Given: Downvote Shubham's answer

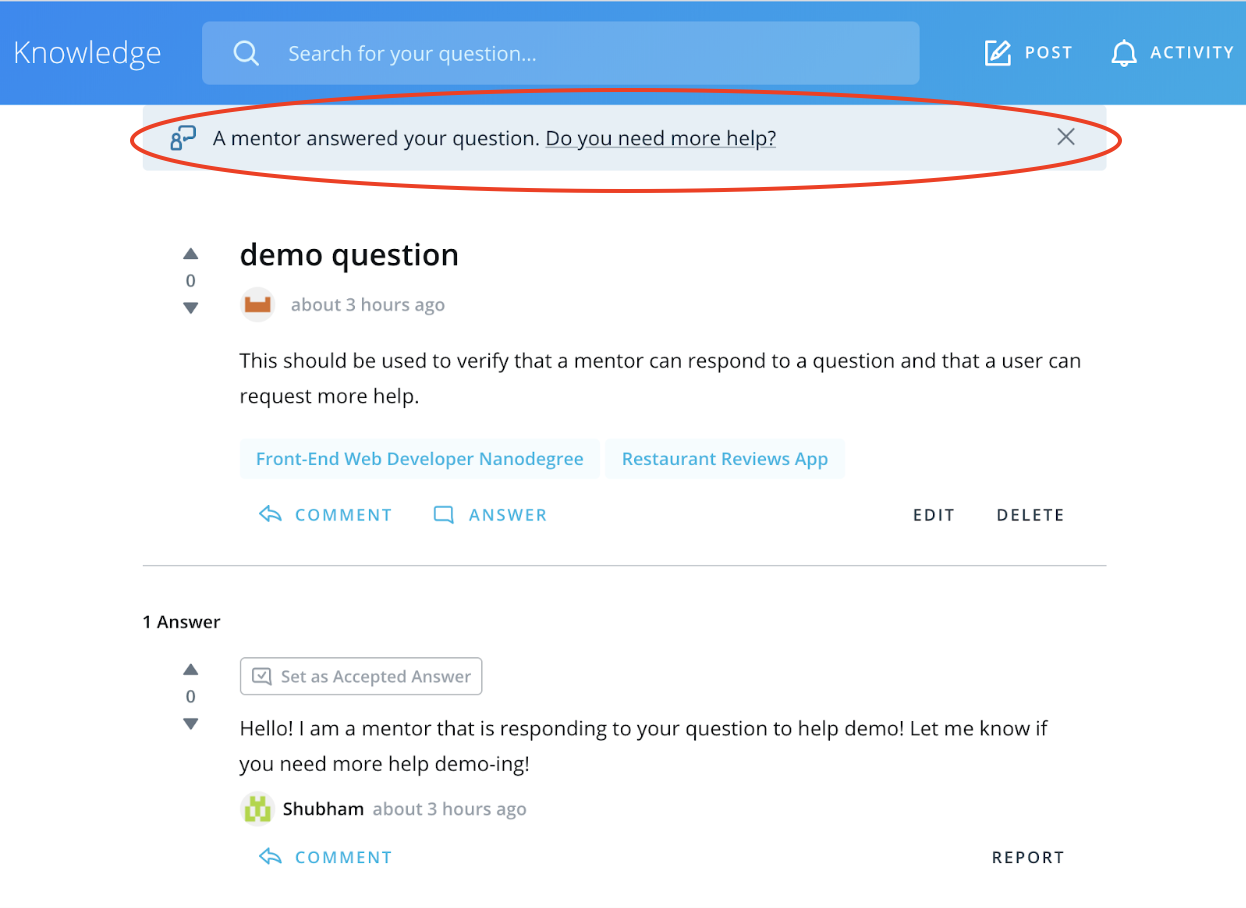Looking at the screenshot, I should point(191,724).
